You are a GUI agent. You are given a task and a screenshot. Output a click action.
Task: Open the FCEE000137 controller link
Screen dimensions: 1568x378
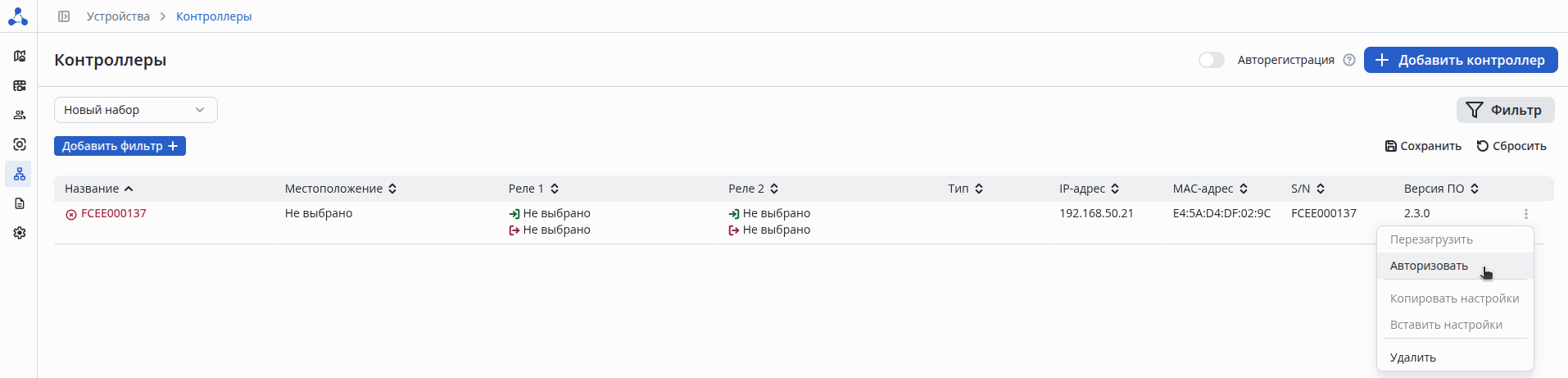113,213
